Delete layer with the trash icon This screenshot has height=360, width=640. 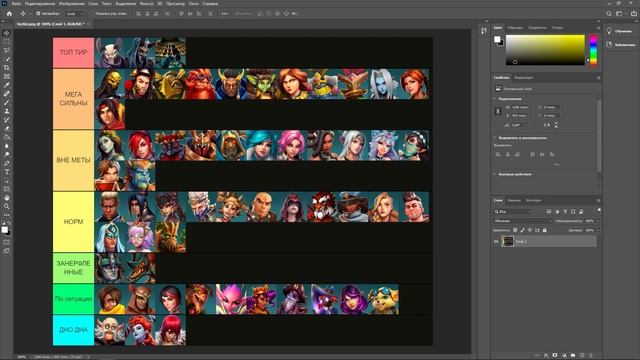[591, 355]
